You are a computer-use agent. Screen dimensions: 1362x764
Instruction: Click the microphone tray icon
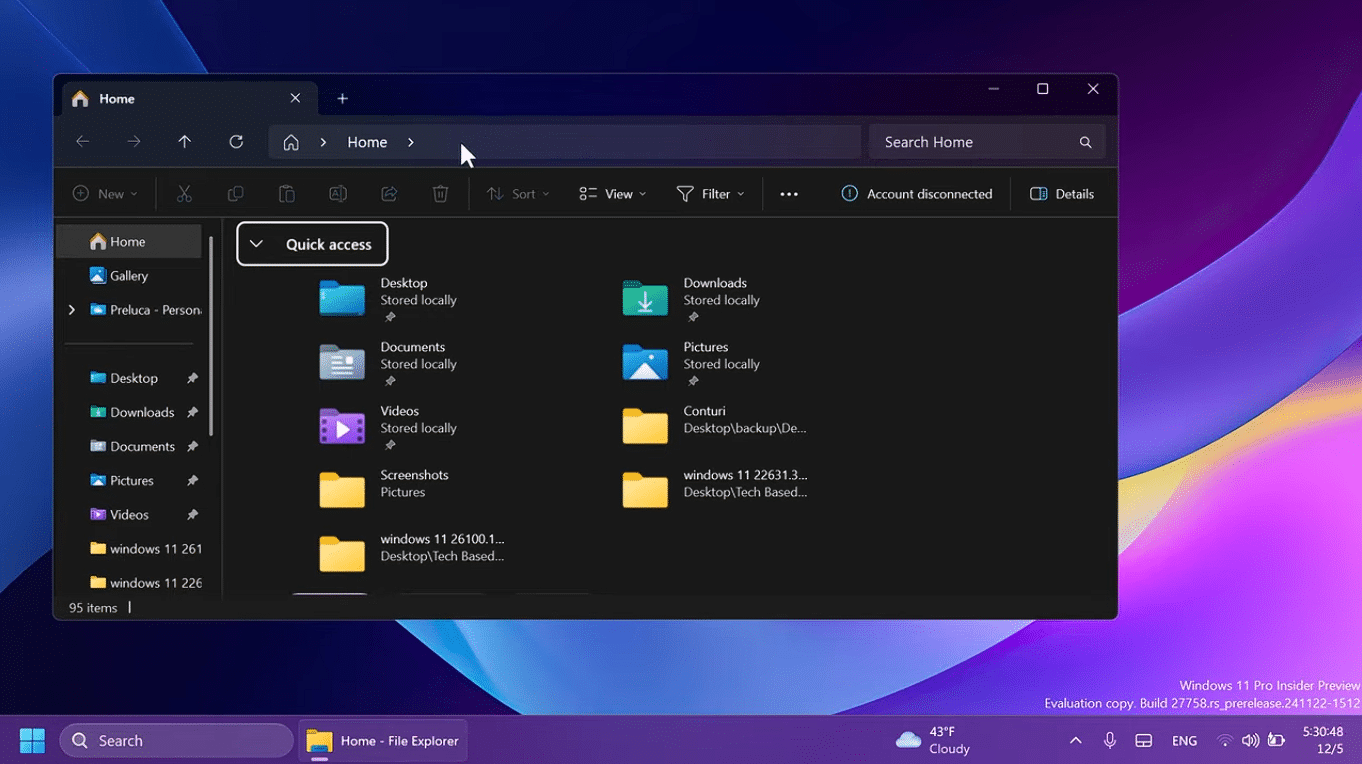click(x=1109, y=741)
